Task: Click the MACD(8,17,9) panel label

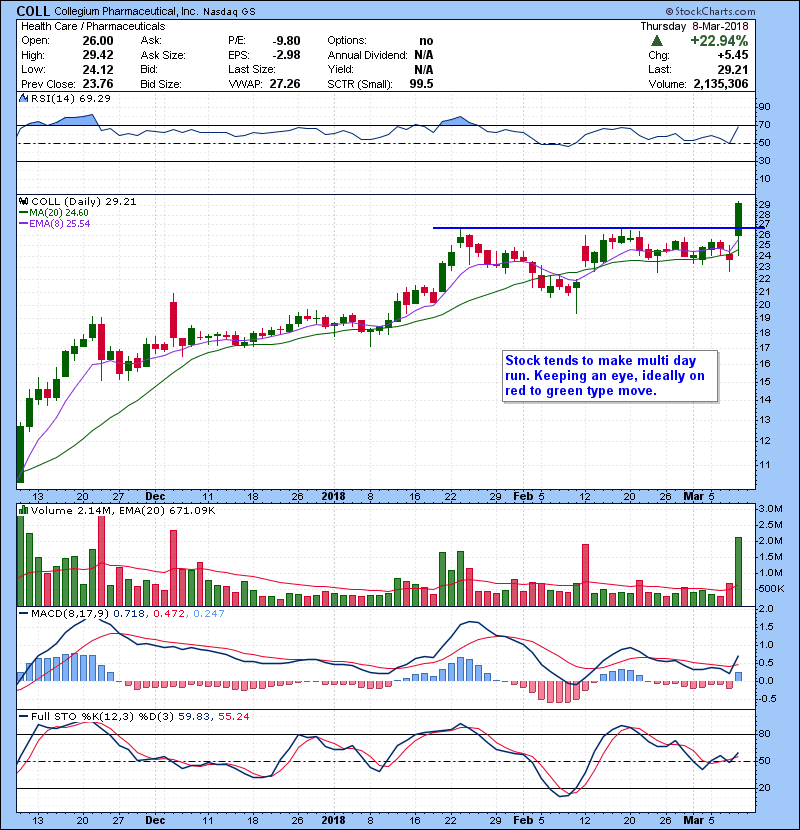Action: 70,614
